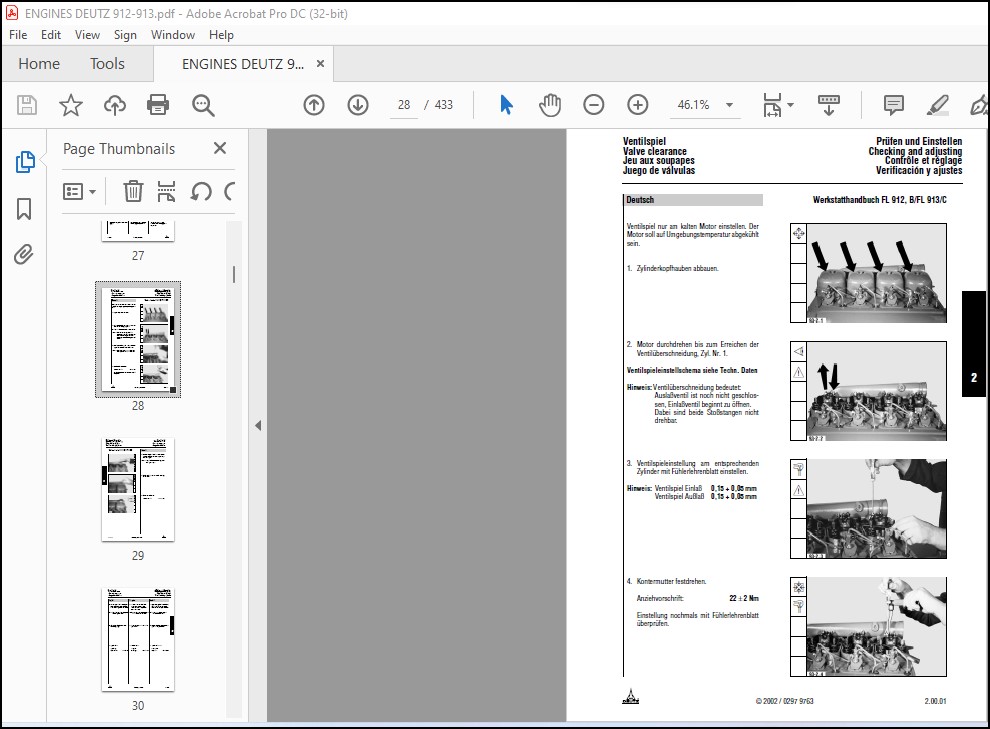The image size is (990, 729).
Task: Open the File menu
Action: (18, 35)
